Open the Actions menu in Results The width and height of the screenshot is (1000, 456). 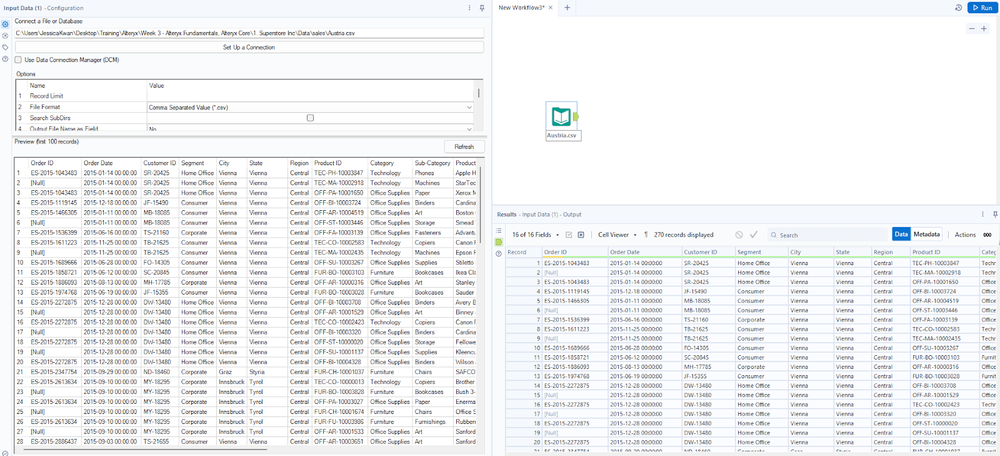tap(965, 235)
